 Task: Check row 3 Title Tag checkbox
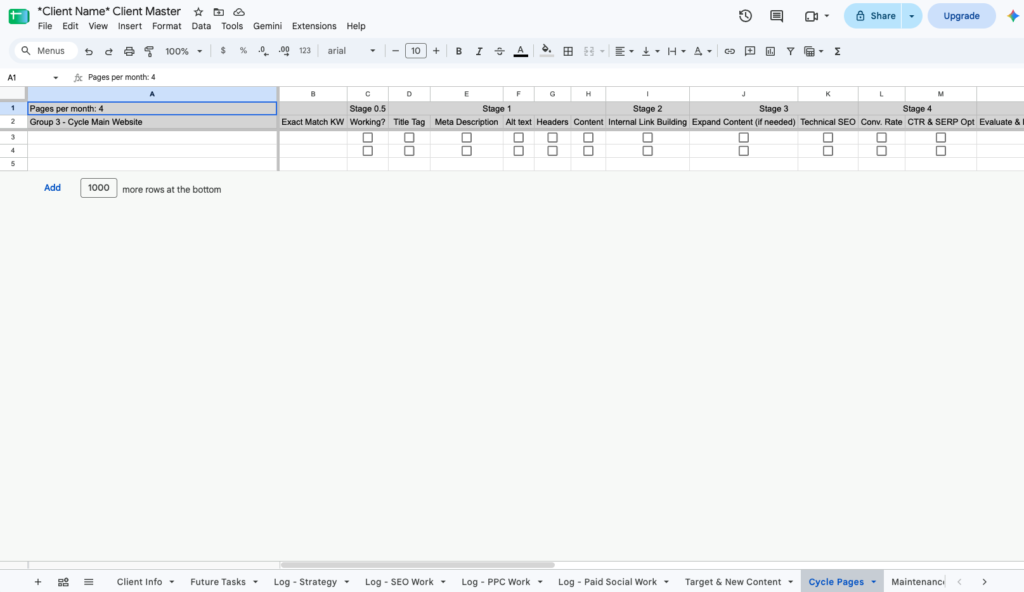pos(409,137)
